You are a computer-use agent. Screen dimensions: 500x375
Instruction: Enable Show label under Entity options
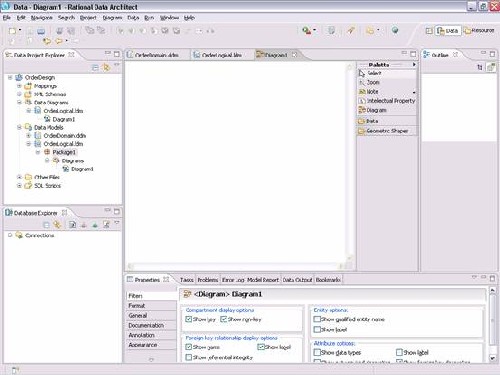click(x=317, y=330)
